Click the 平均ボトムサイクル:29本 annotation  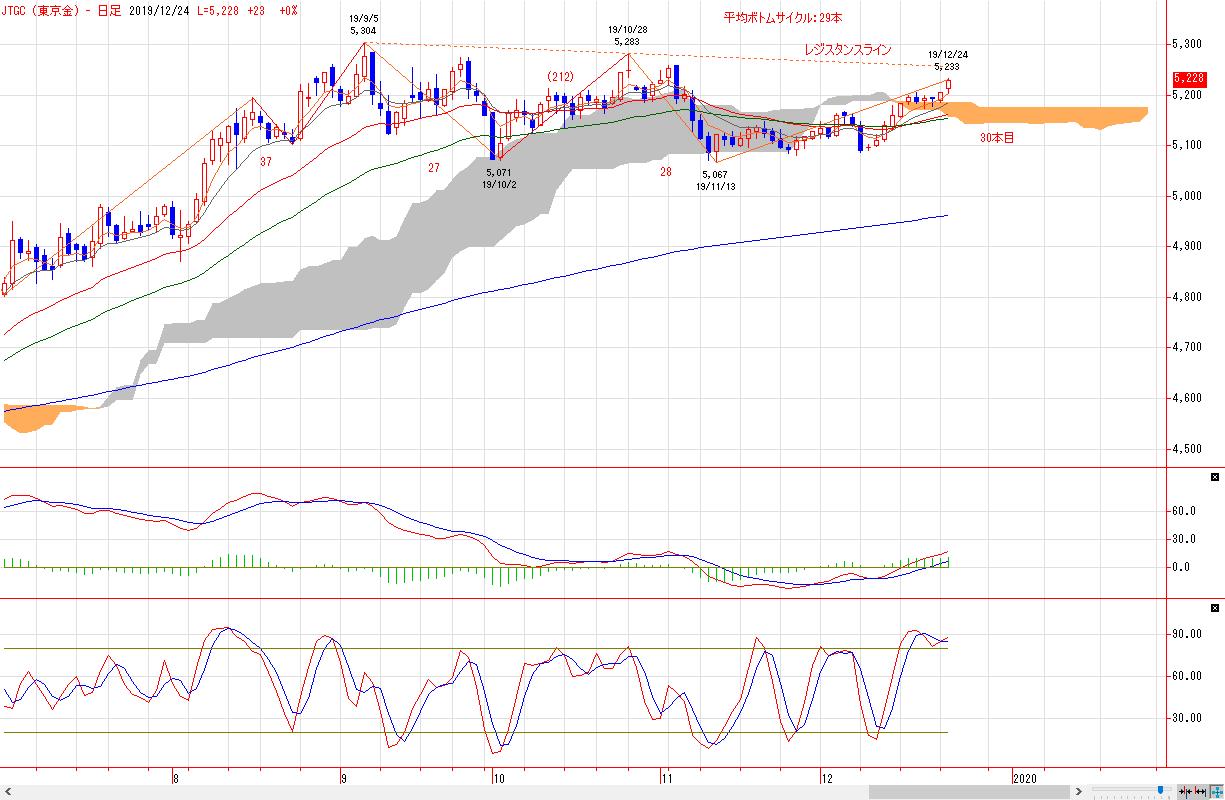(783, 18)
